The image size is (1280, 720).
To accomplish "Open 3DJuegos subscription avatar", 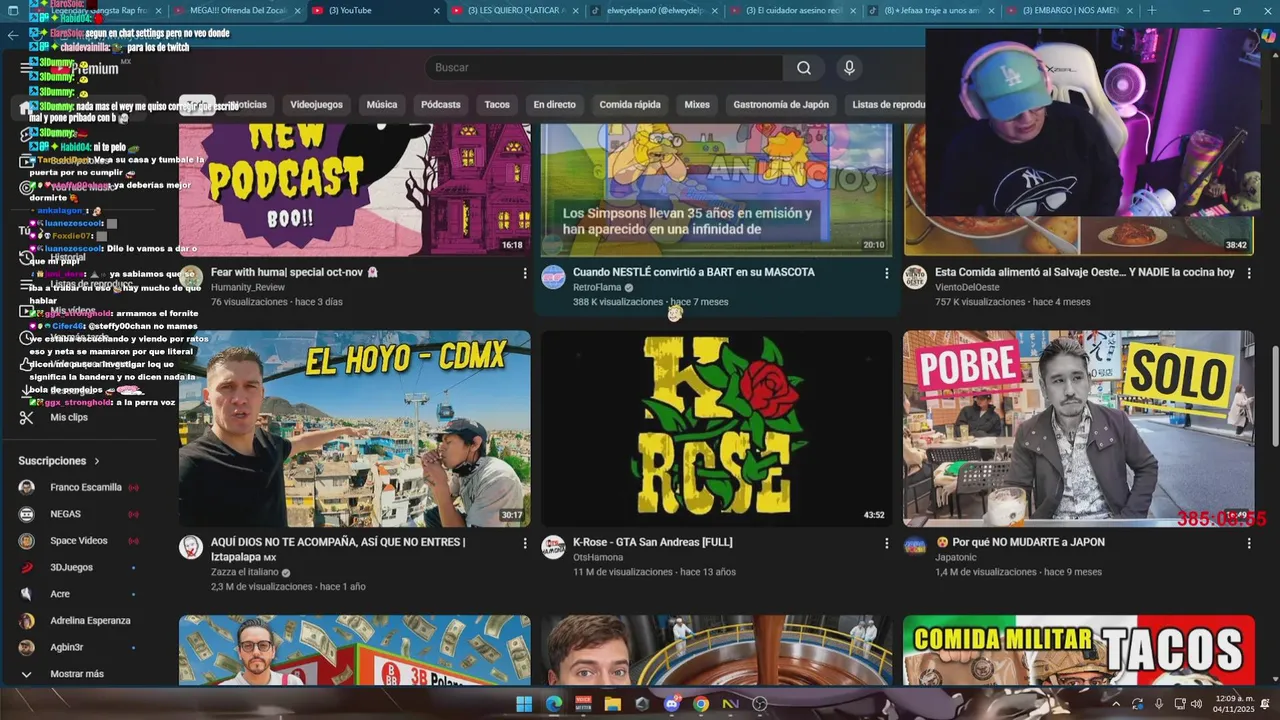I will [x=27, y=567].
